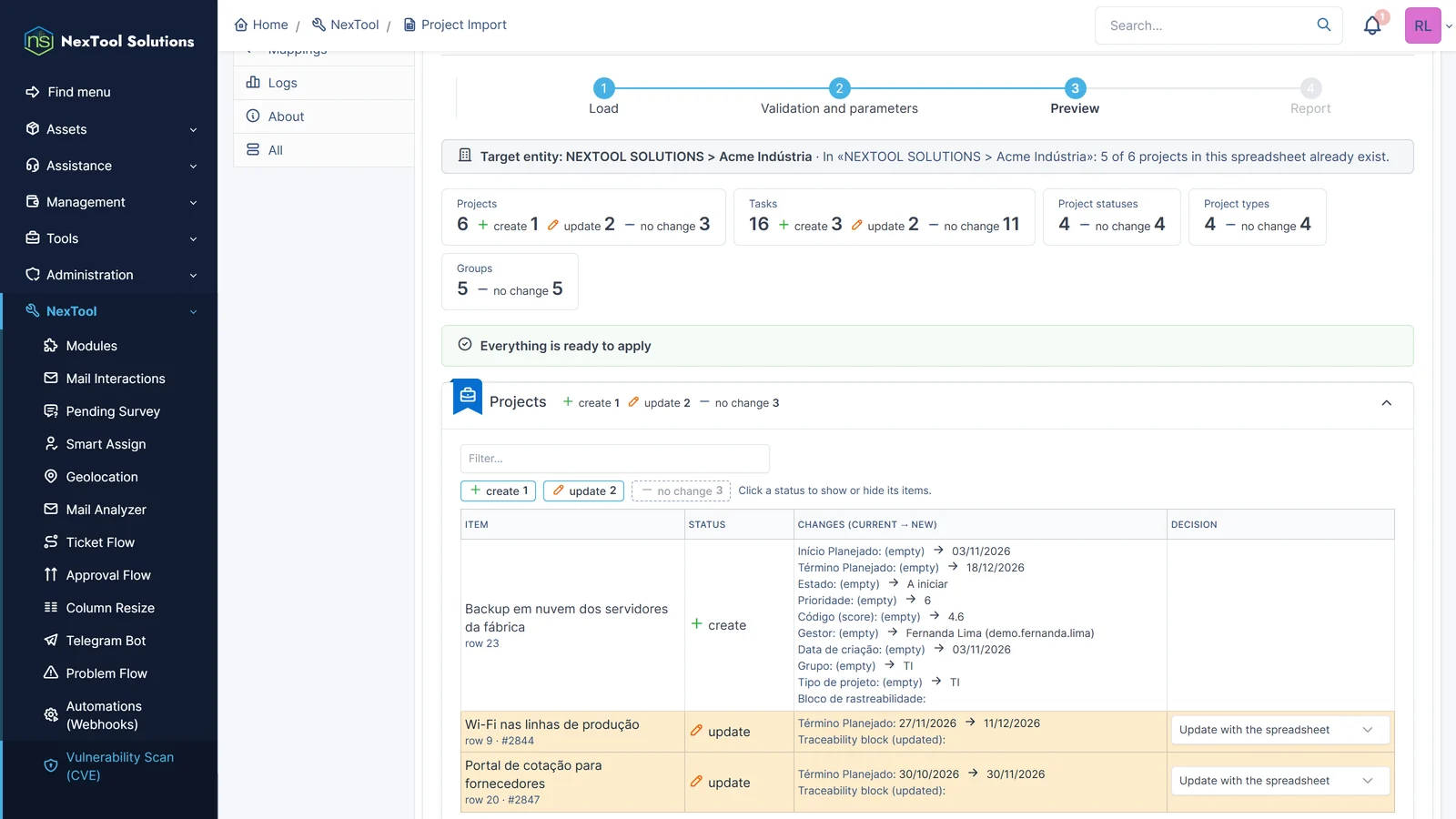Go to NexTool breadcrumb
This screenshot has width=1456, height=819.
point(346,25)
